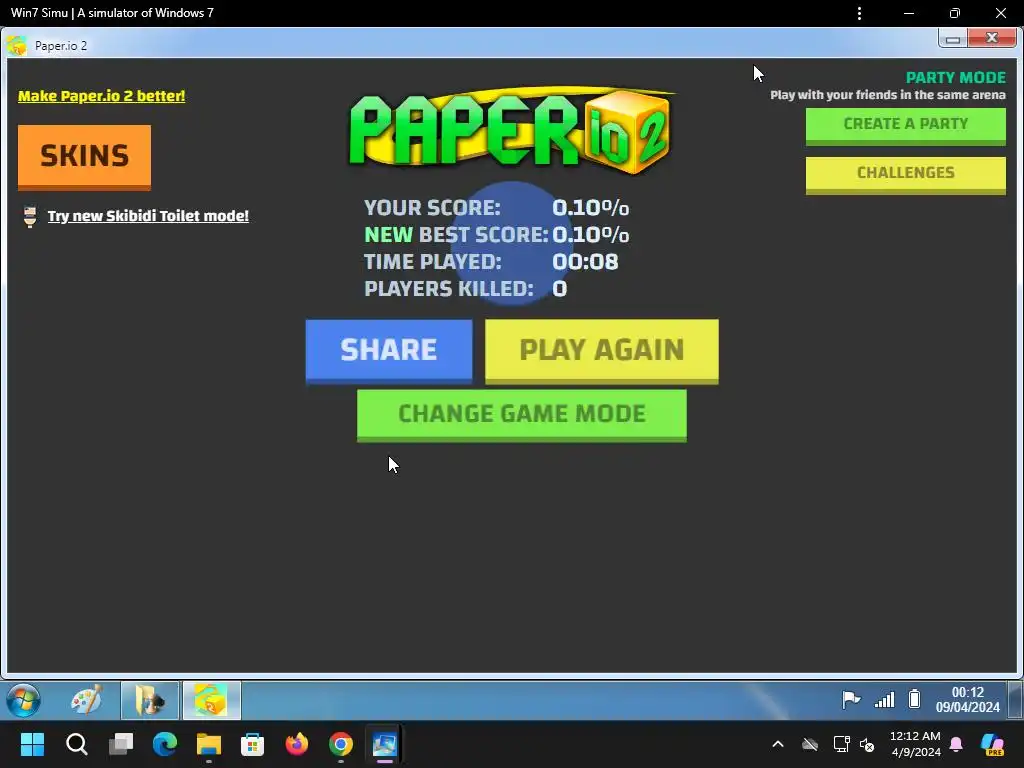Launch Copilot preview from taskbar
The width and height of the screenshot is (1024, 768).
tap(992, 744)
